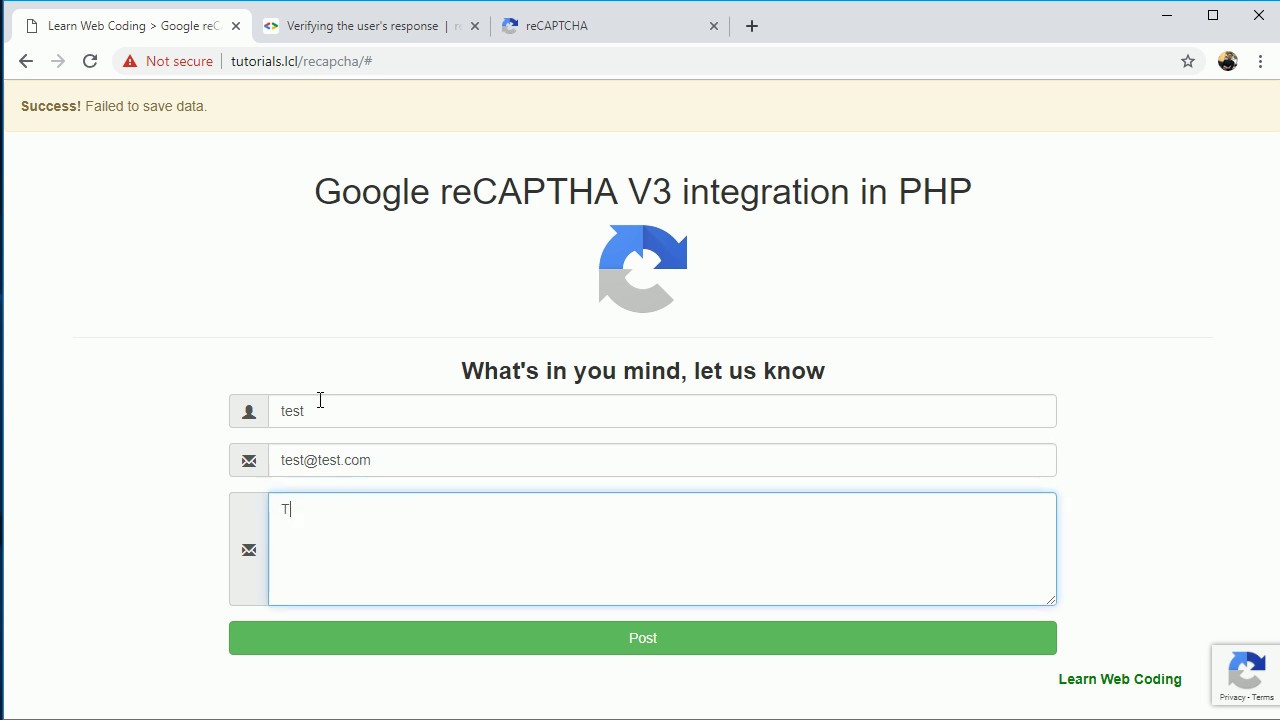Screen dimensions: 1280x720
Task: Open the Chrome three-dot menu
Action: [1260, 61]
